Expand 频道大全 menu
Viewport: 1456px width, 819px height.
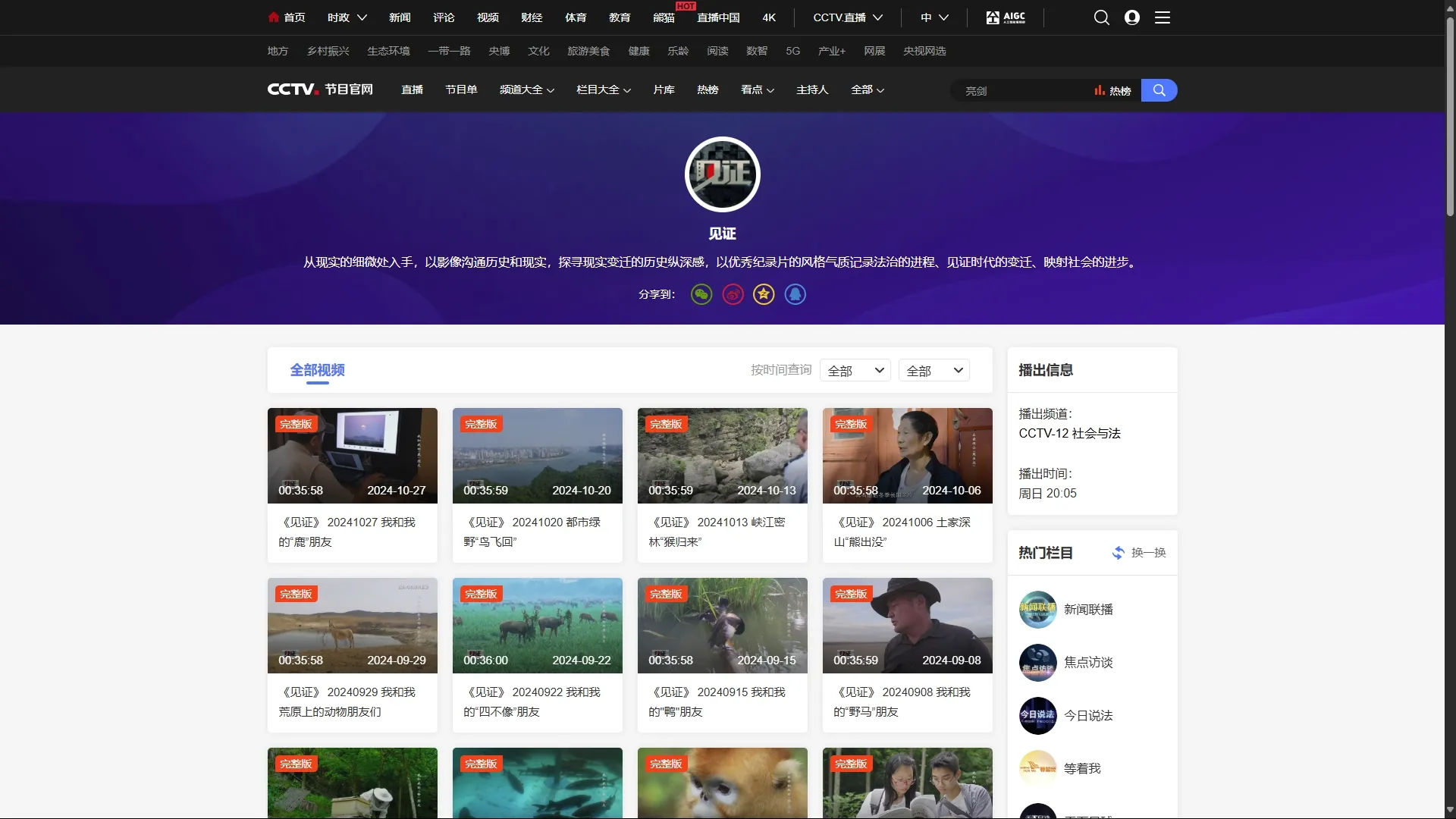pos(526,89)
